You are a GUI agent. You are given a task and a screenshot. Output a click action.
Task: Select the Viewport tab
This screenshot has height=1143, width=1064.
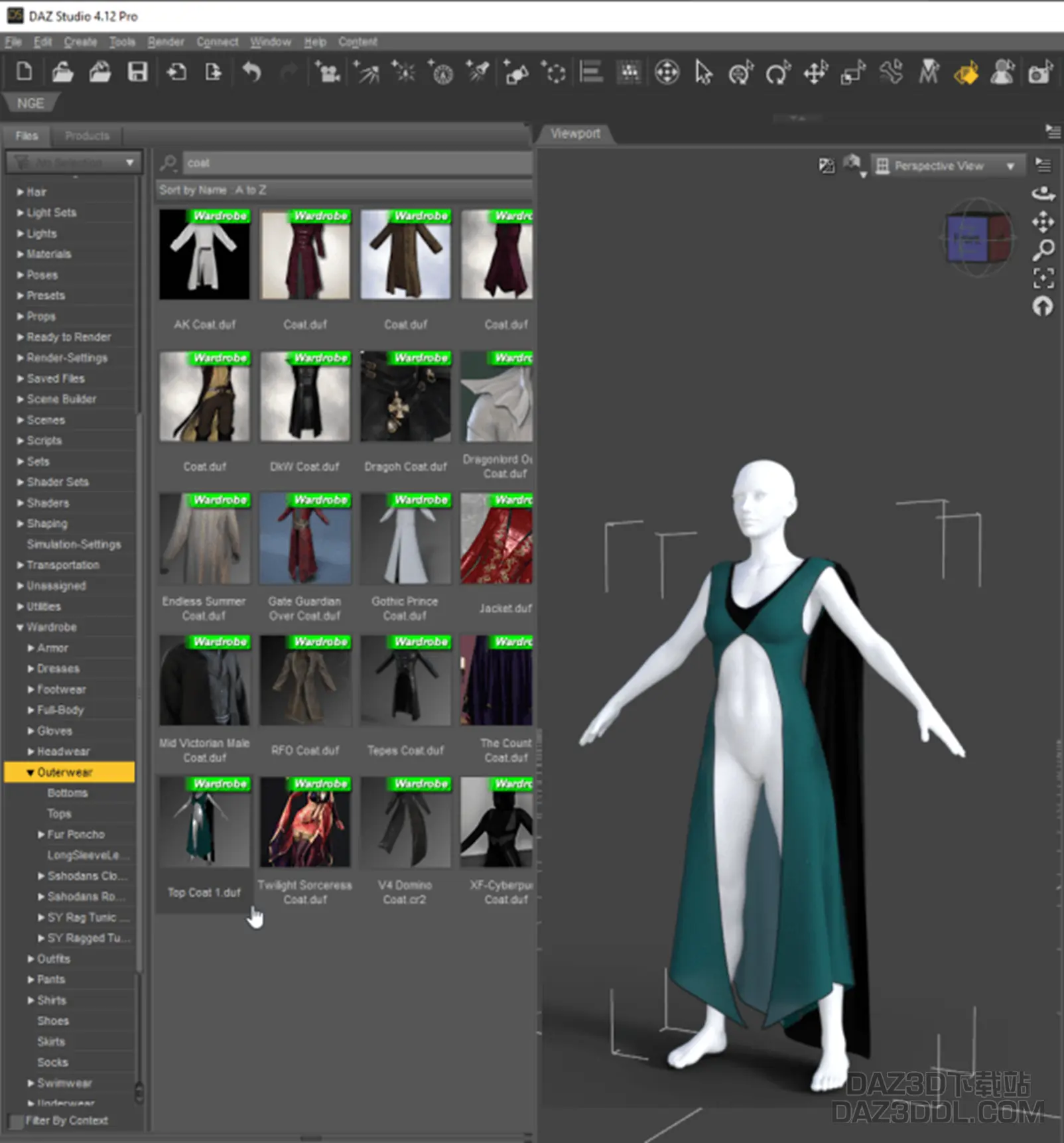click(x=575, y=133)
